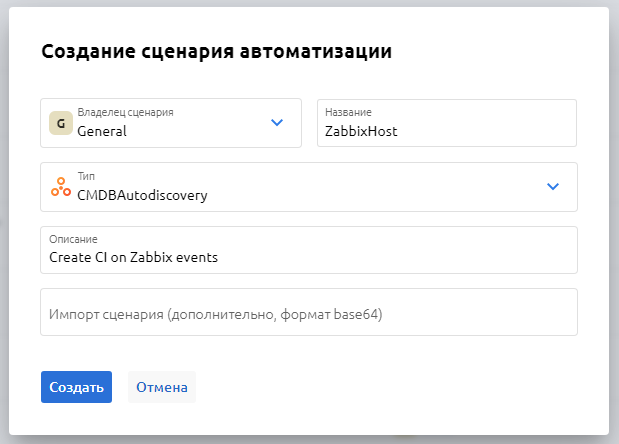Click the 'Описание' field label
The height and width of the screenshot is (444, 619).
pos(74,240)
